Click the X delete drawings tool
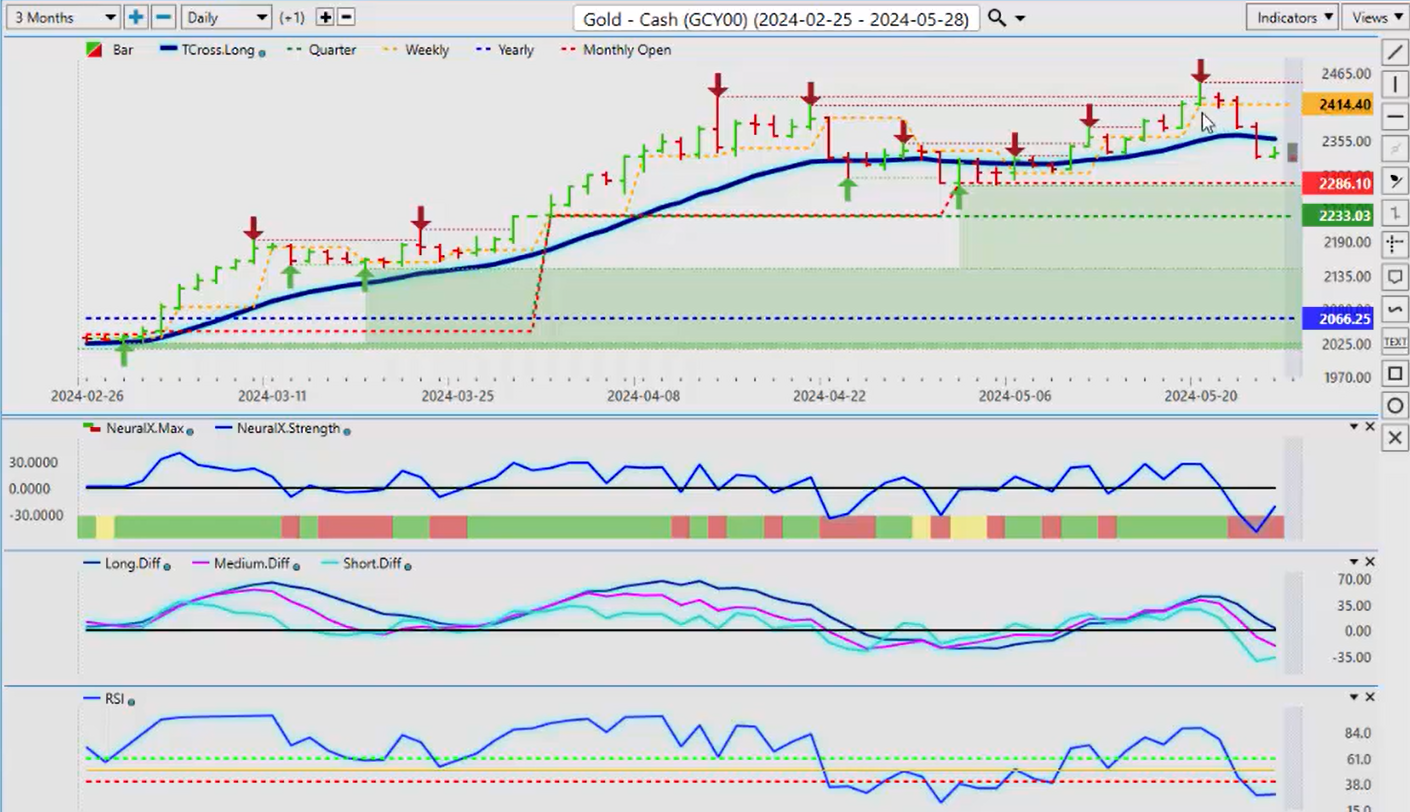This screenshot has height=812, width=1410. (x=1395, y=438)
